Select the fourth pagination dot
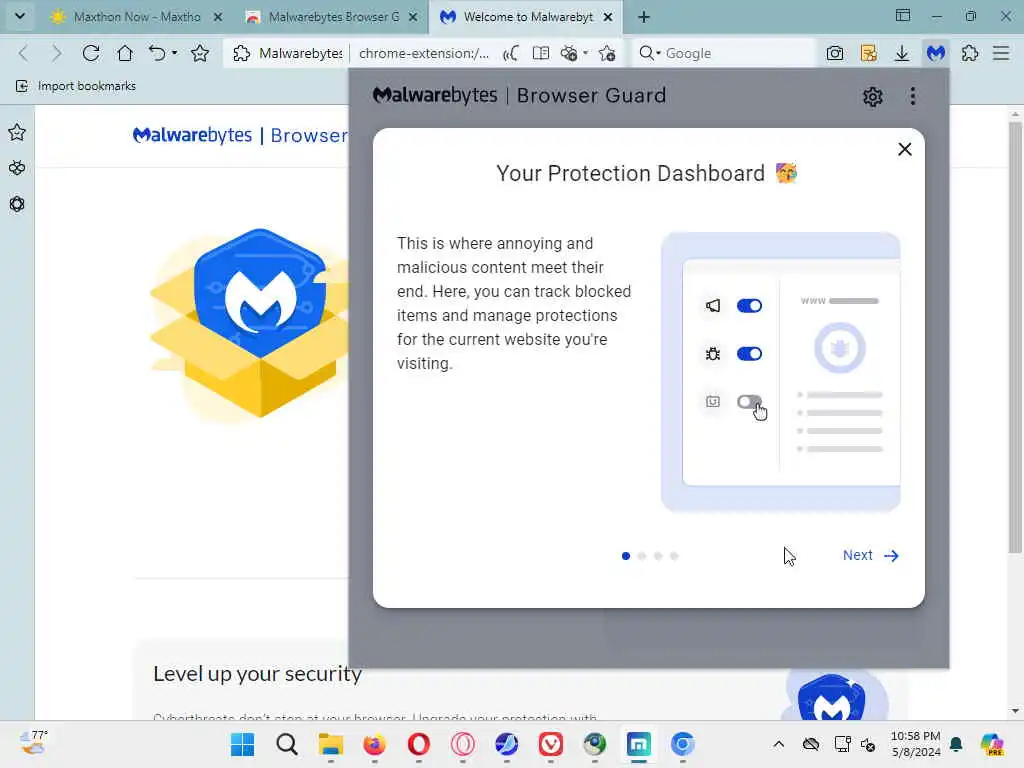This screenshot has height=768, width=1024. click(675, 556)
